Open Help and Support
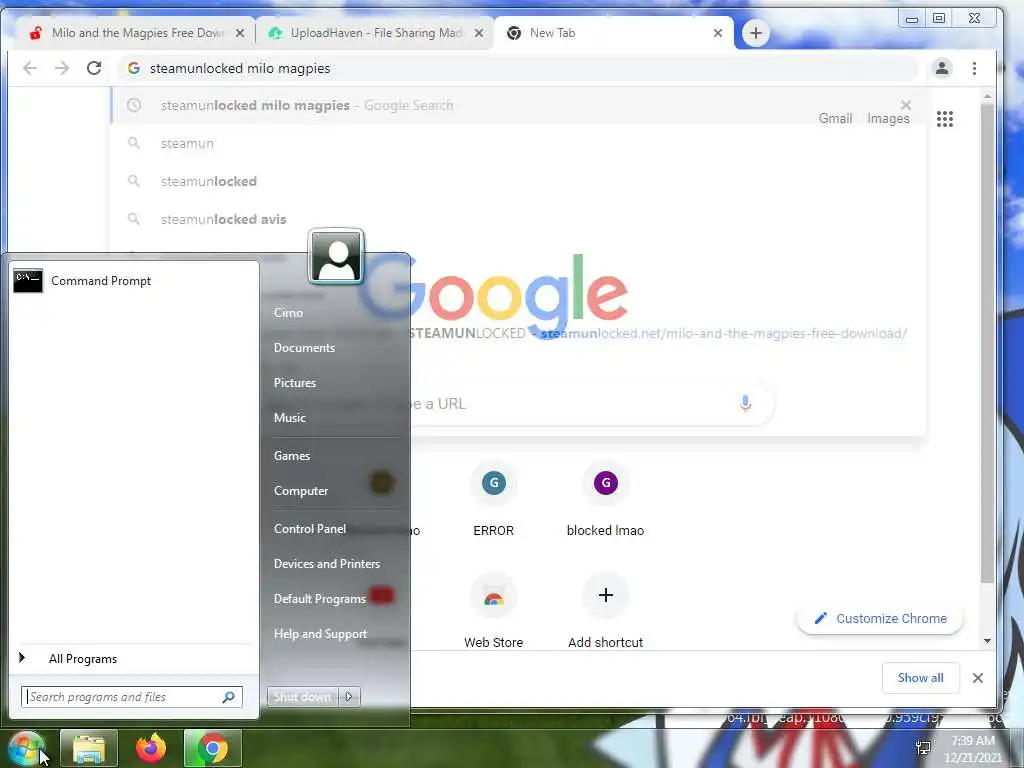The image size is (1024, 768). coord(320,634)
